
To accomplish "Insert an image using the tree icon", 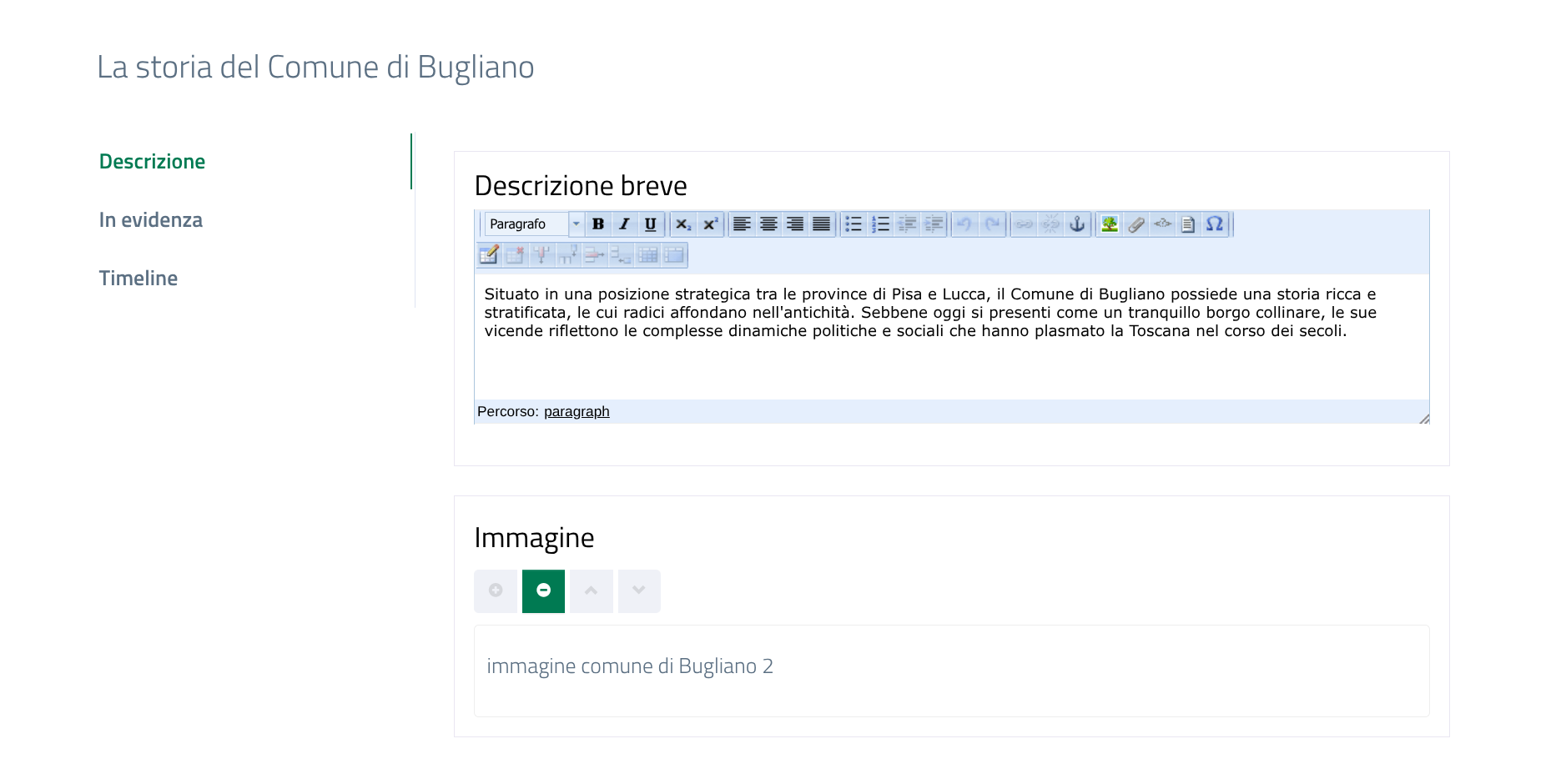I will (1109, 224).
